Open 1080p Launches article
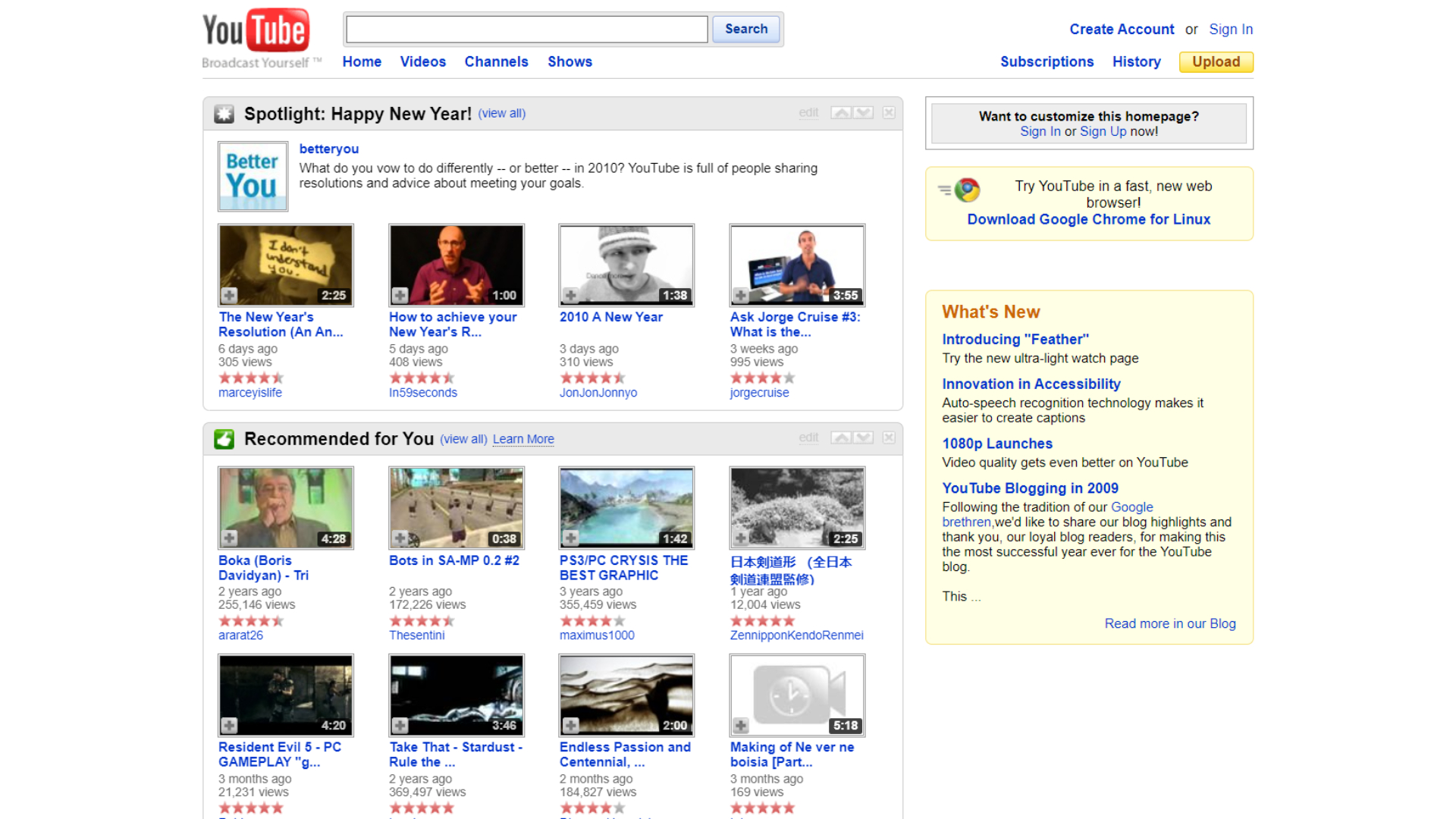This screenshot has height=819, width=1456. (997, 444)
